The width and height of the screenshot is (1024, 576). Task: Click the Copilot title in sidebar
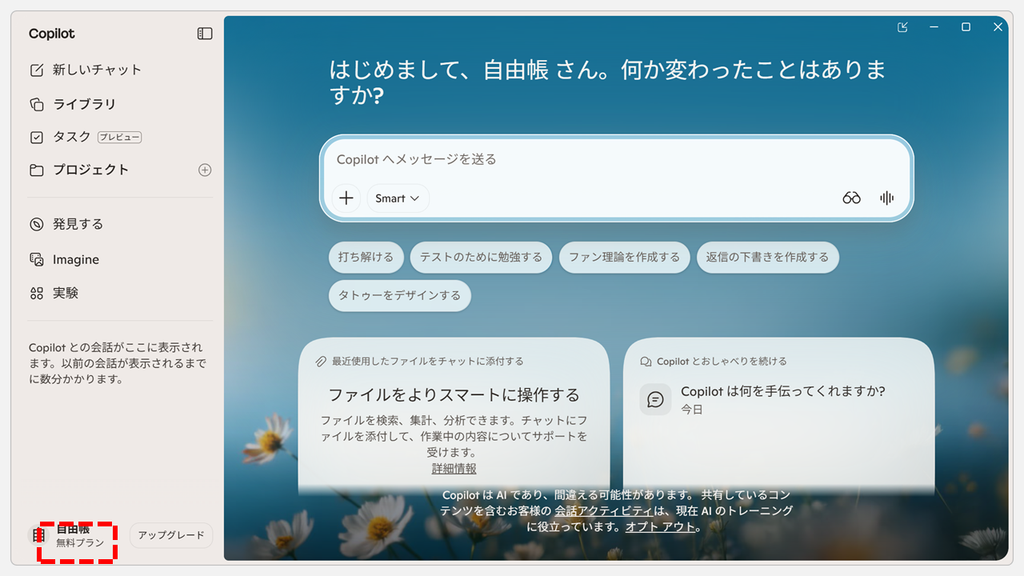click(52, 33)
